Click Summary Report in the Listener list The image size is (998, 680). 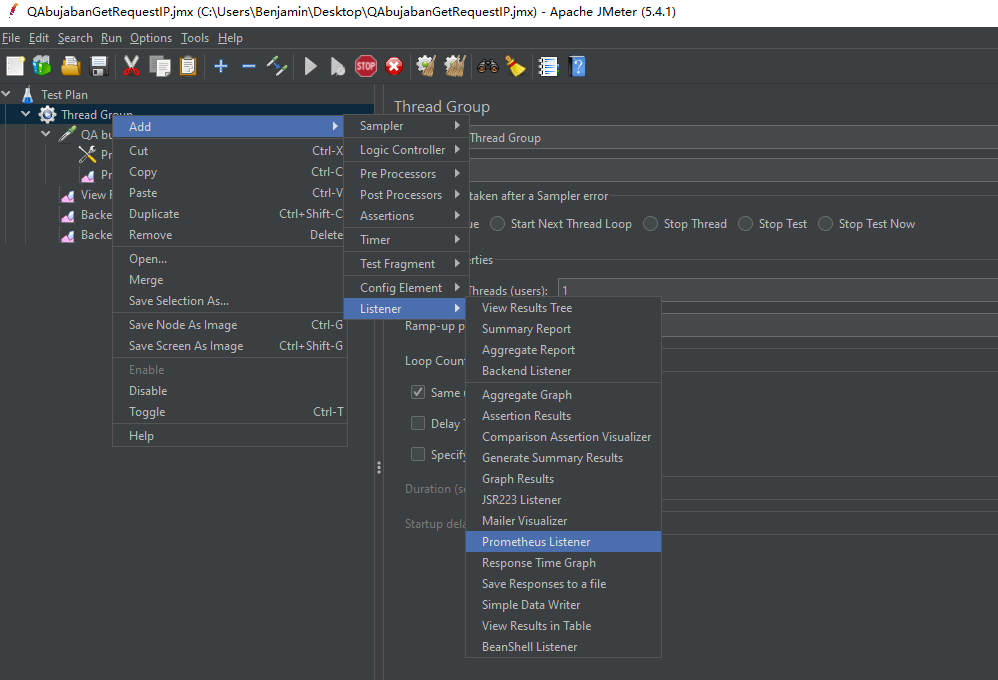528,328
